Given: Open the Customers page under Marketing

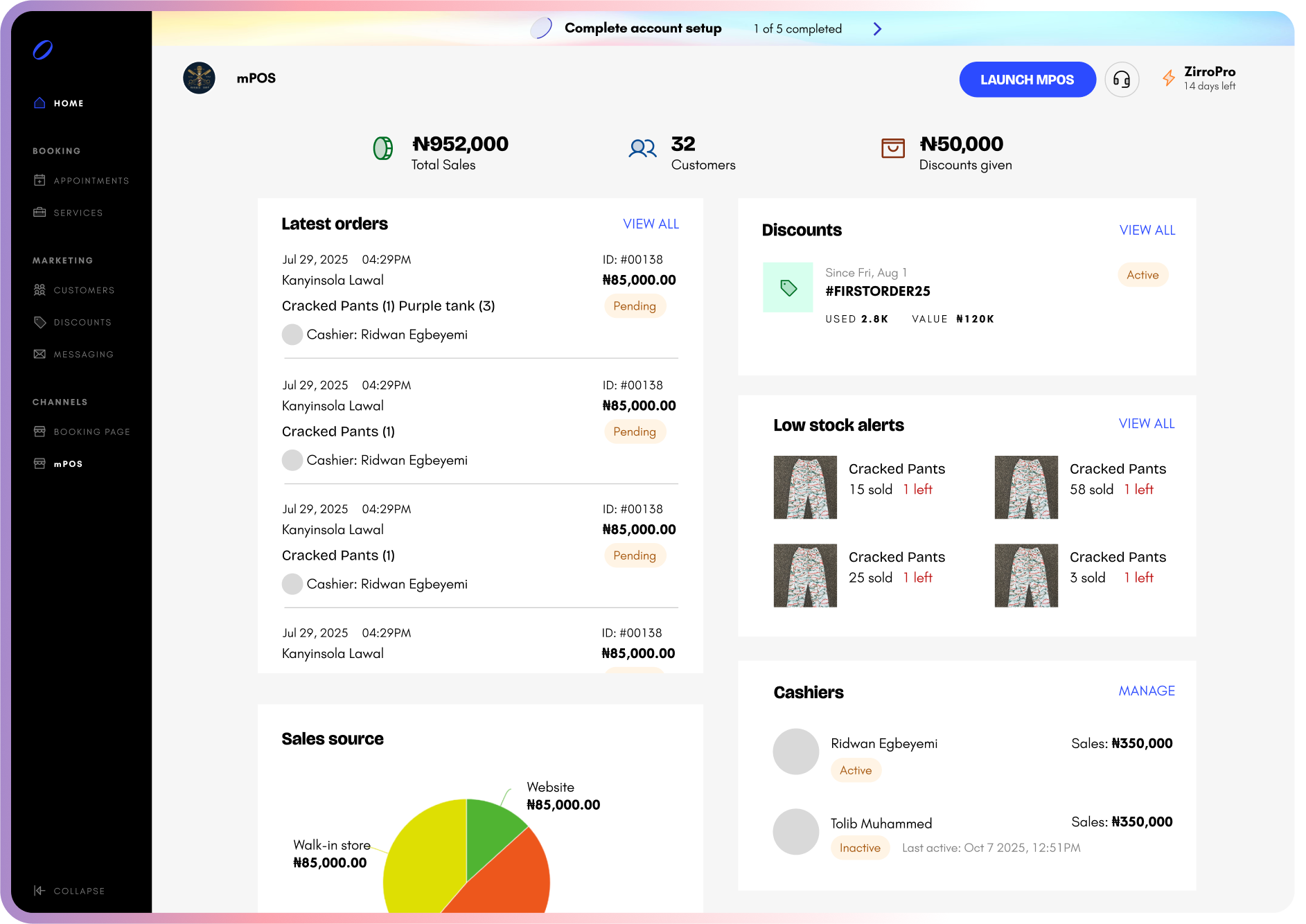Looking at the screenshot, I should [x=84, y=290].
